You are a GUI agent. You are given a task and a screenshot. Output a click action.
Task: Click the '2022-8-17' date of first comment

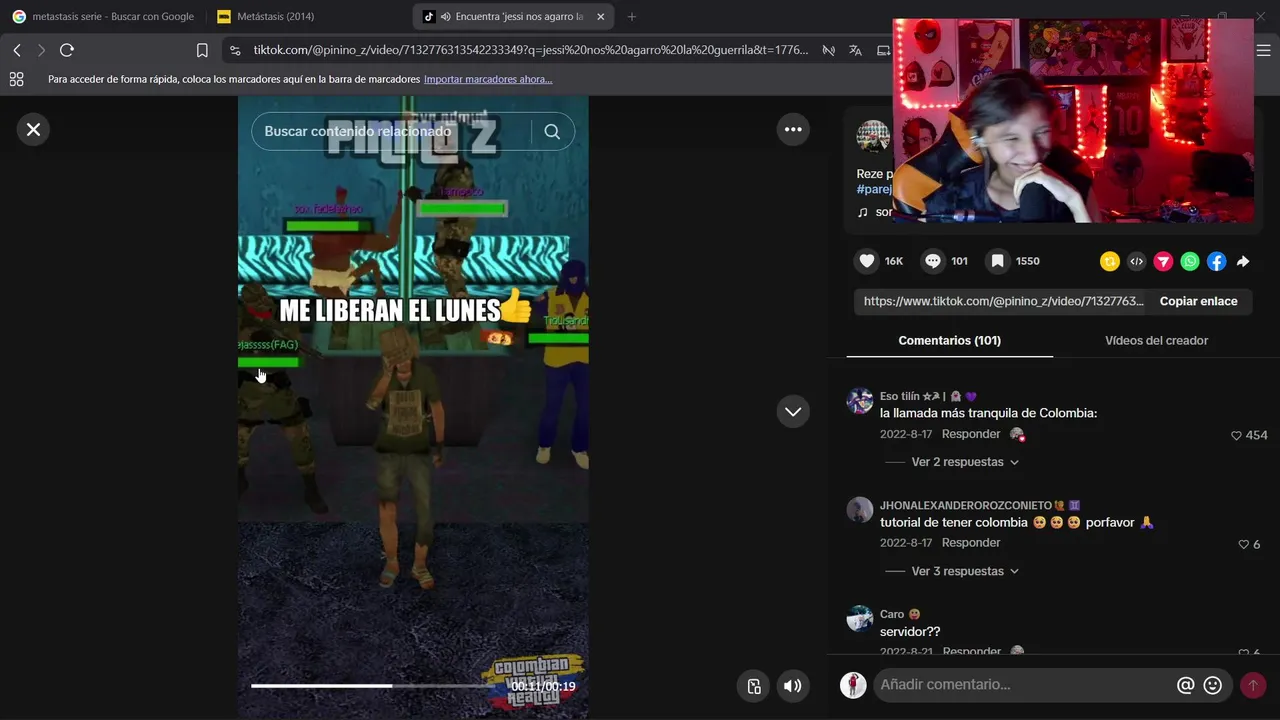coord(906,434)
